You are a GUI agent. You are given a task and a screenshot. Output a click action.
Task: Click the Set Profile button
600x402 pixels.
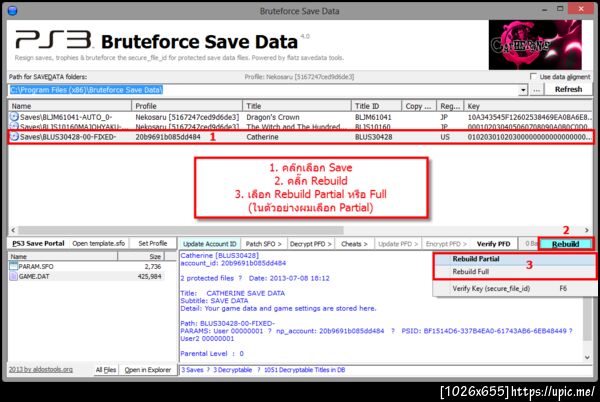[153, 243]
